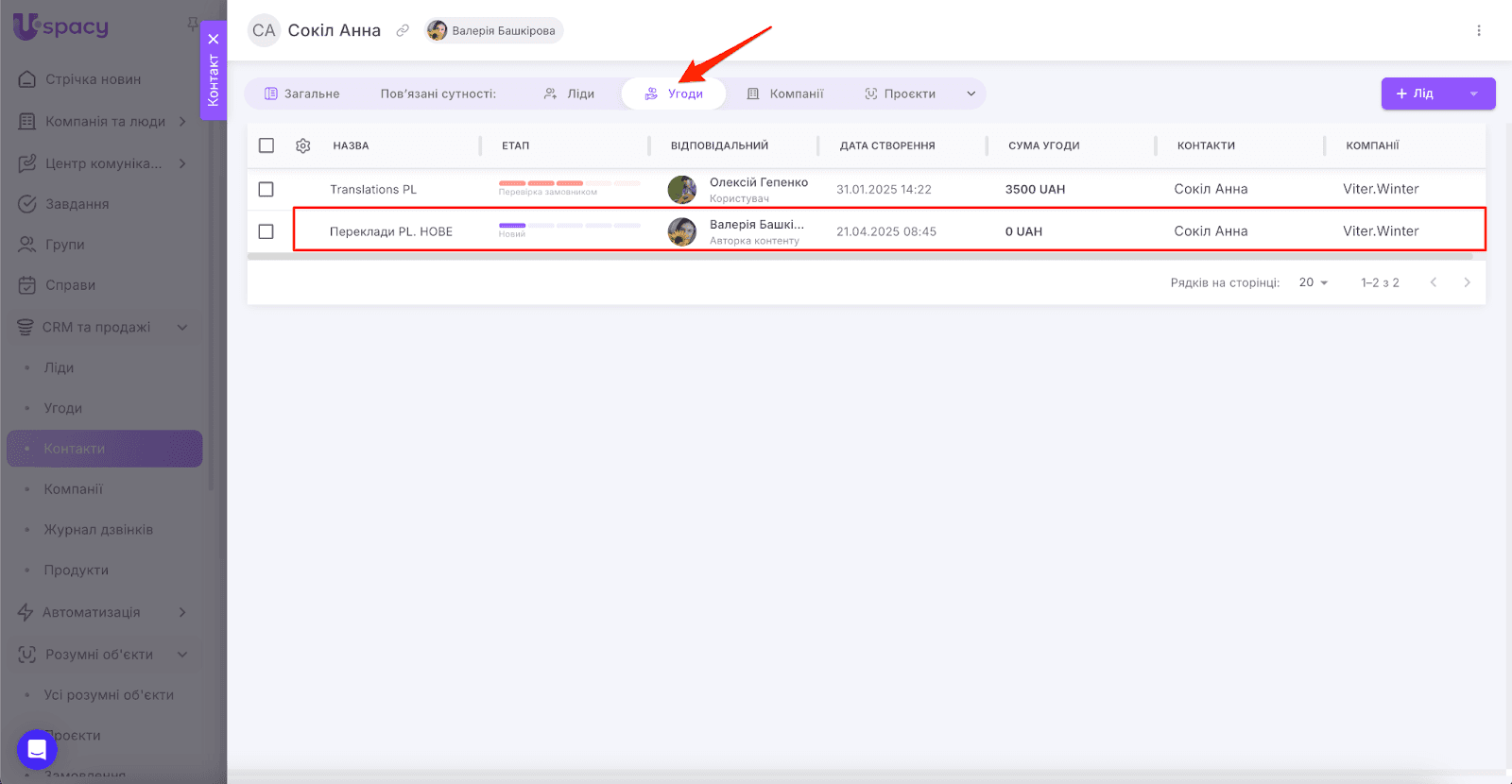Check the Переклади PL. НОВЕ row checkbox
This screenshot has width=1512, height=784.
(x=266, y=231)
